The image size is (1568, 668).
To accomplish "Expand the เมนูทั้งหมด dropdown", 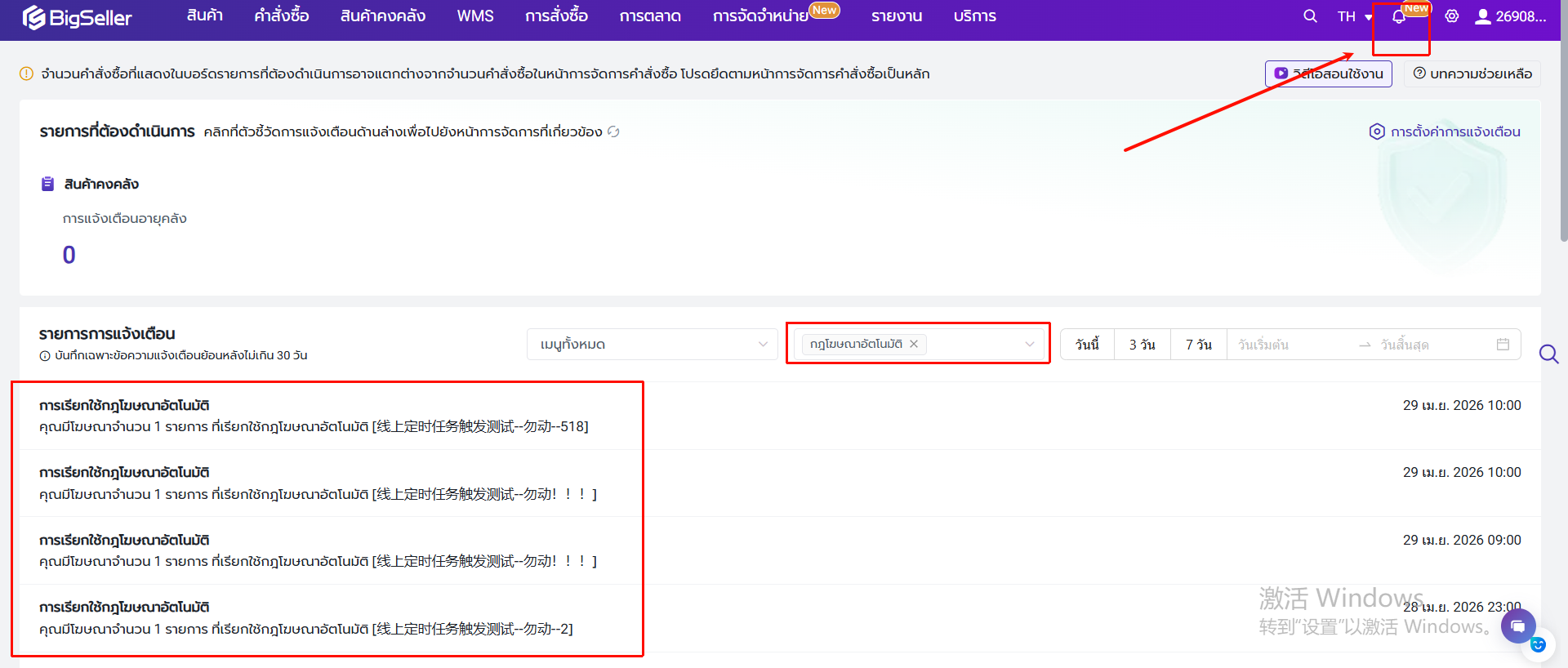I will tap(652, 345).
